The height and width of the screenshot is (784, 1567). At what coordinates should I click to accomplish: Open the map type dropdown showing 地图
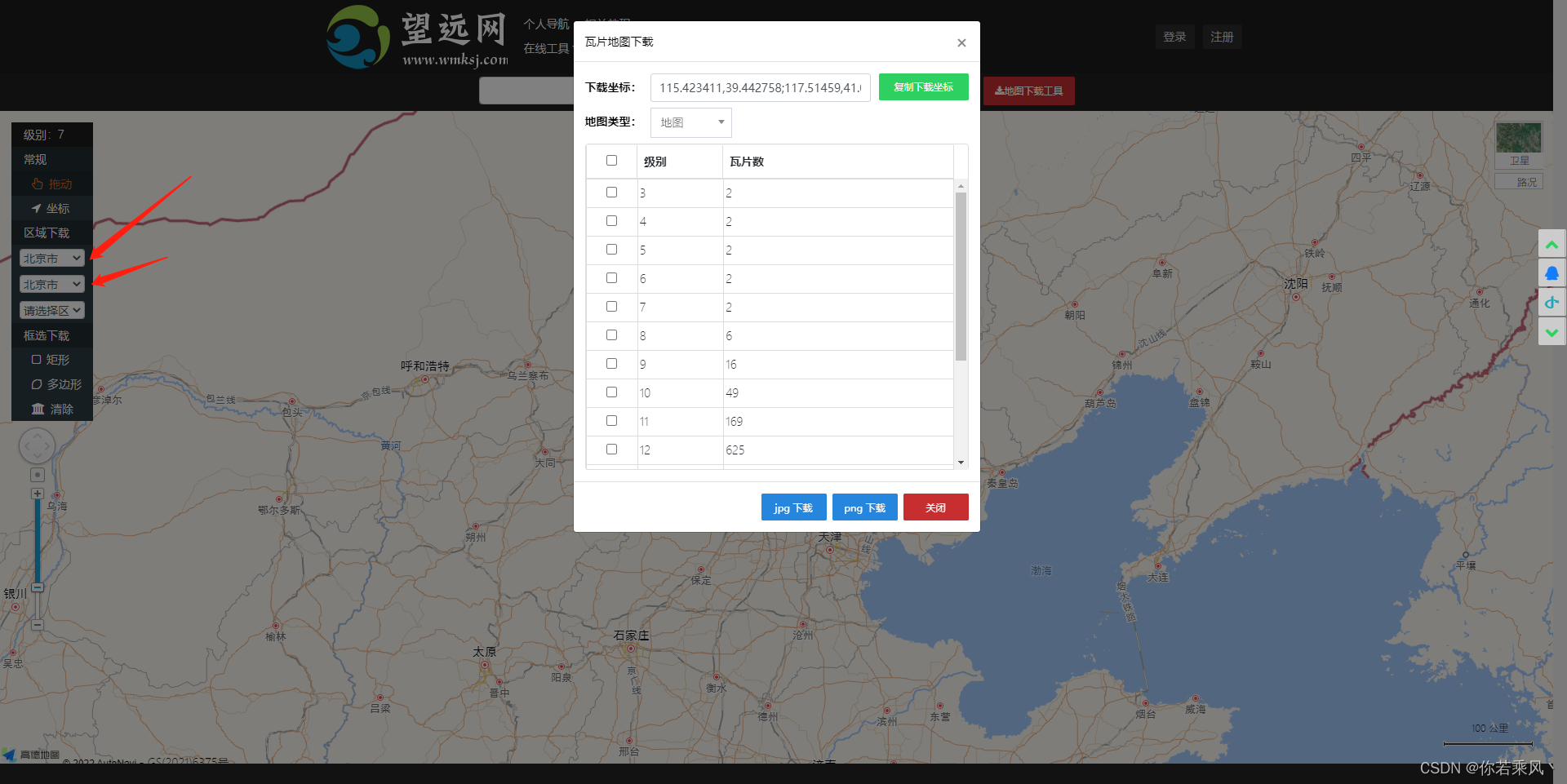[691, 122]
